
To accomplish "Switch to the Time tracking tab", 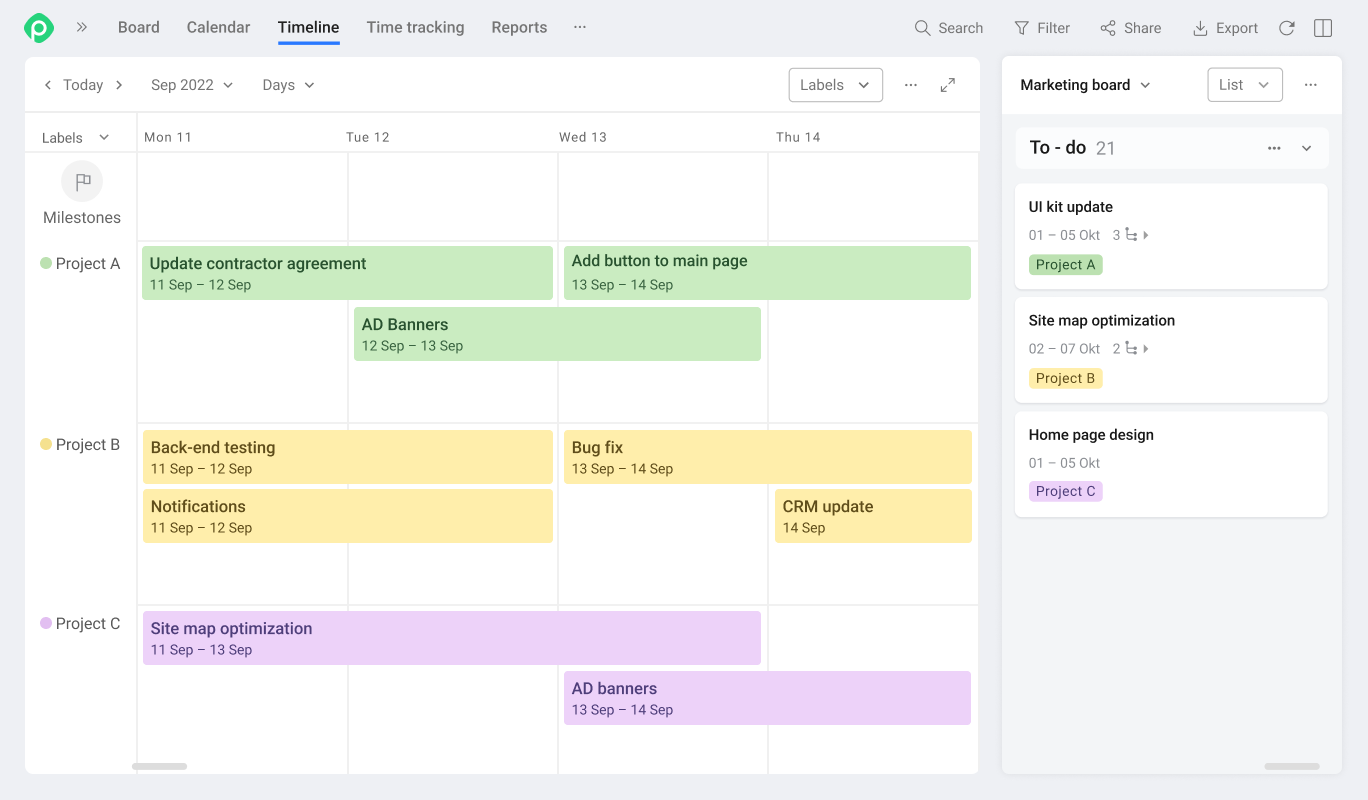I will 415,28.
